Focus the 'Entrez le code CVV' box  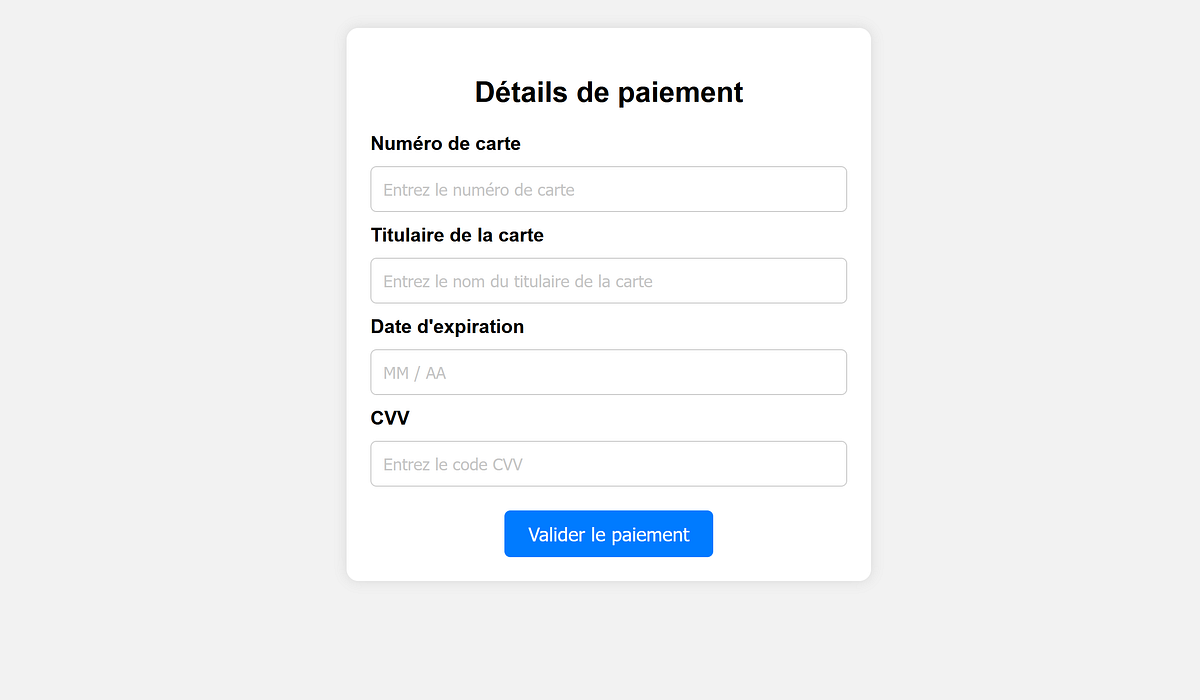pos(608,463)
